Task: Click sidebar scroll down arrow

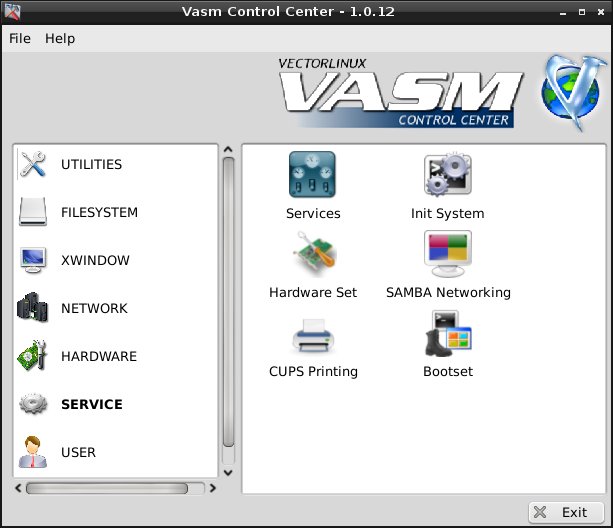Action: 228,472
